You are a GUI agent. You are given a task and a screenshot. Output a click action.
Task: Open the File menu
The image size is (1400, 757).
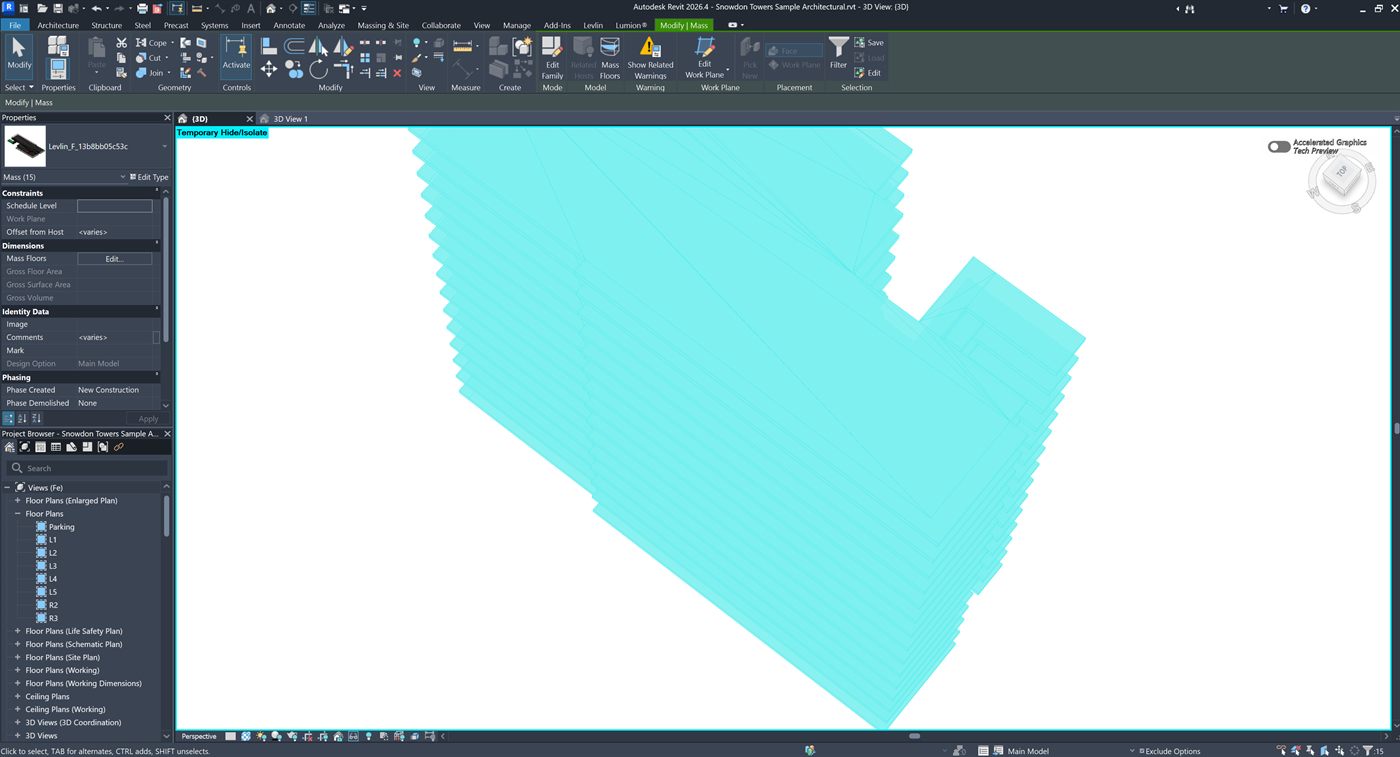[15, 25]
